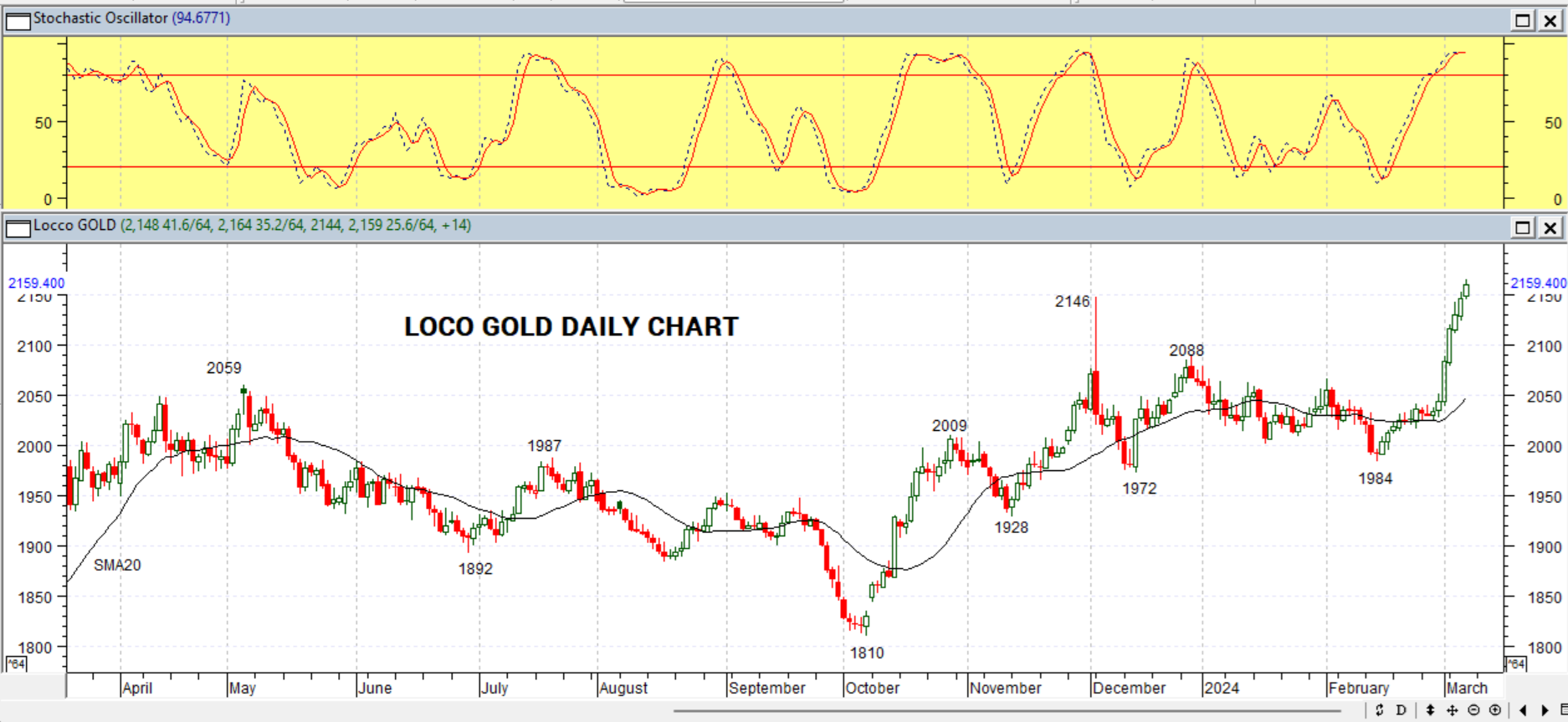Click the March label on date axis
Viewport: 1568px width, 722px height.
pos(1467,688)
